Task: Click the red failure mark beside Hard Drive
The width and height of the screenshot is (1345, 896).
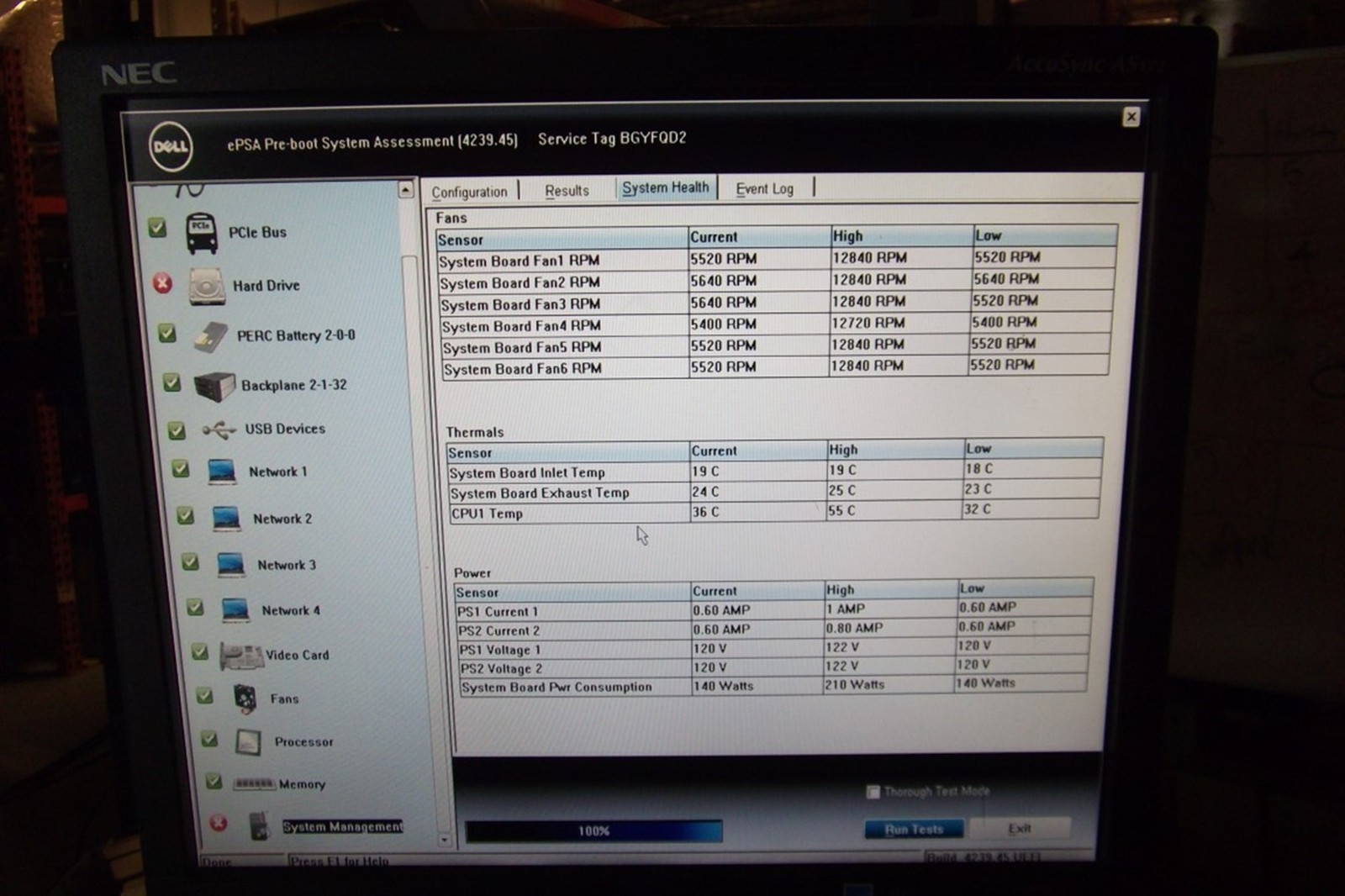Action: coord(162,283)
